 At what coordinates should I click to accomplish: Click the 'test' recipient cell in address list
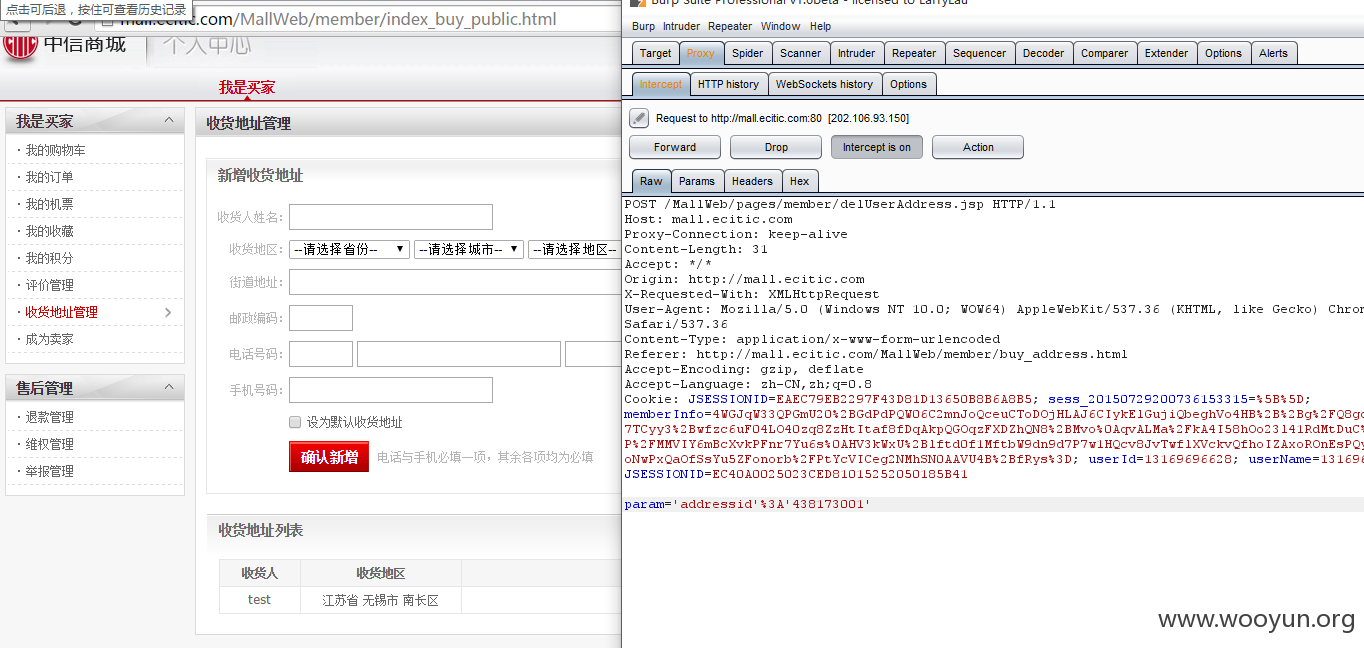pyautogui.click(x=260, y=600)
